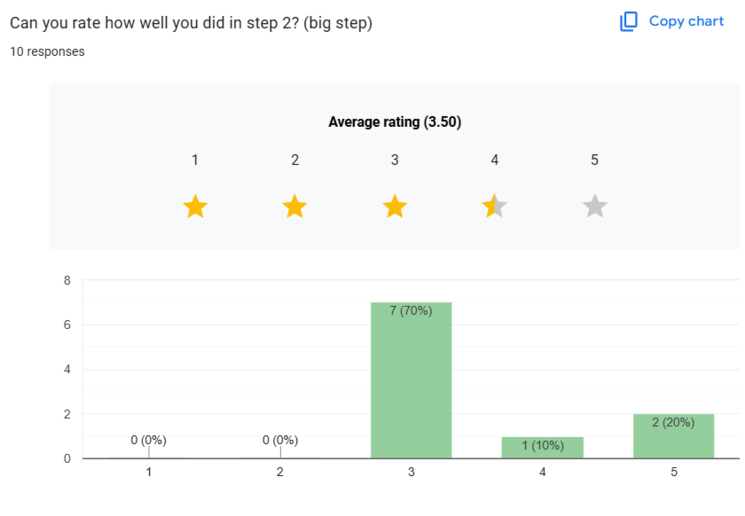Click the first gold star

195,207
